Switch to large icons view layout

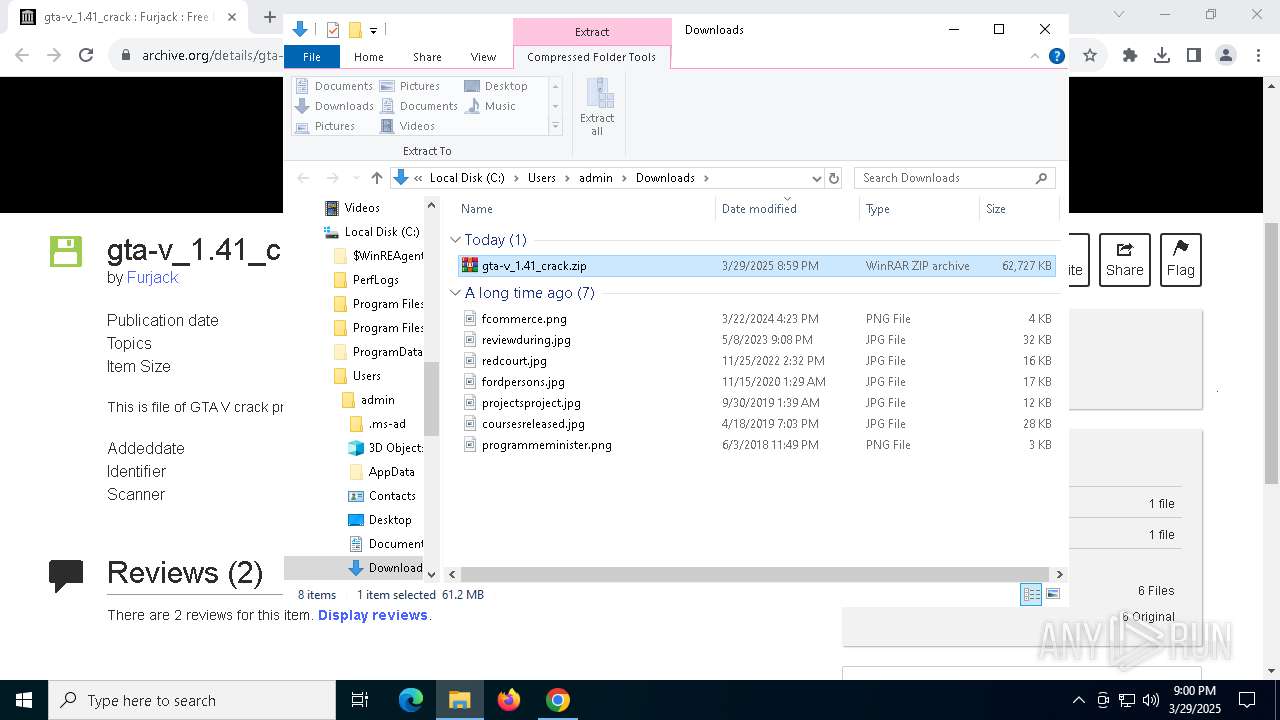[x=1052, y=595]
